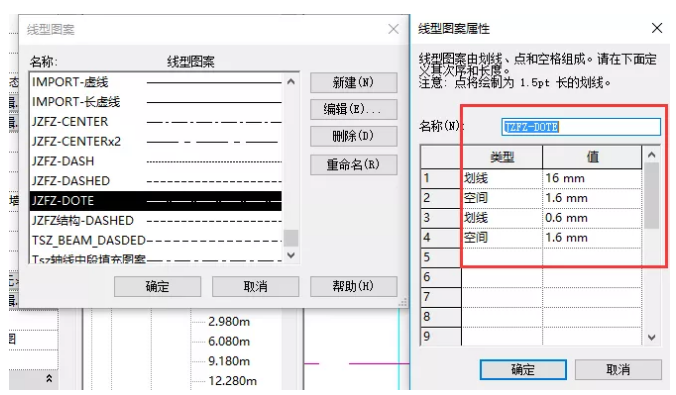
Task: Click the 0.6 mm value cell
Action: pos(592,218)
